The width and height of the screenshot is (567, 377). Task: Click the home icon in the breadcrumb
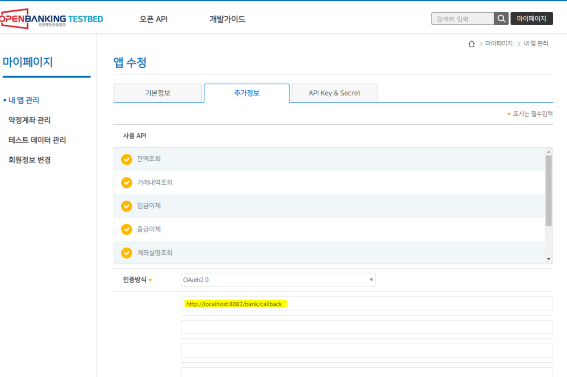[x=472, y=44]
